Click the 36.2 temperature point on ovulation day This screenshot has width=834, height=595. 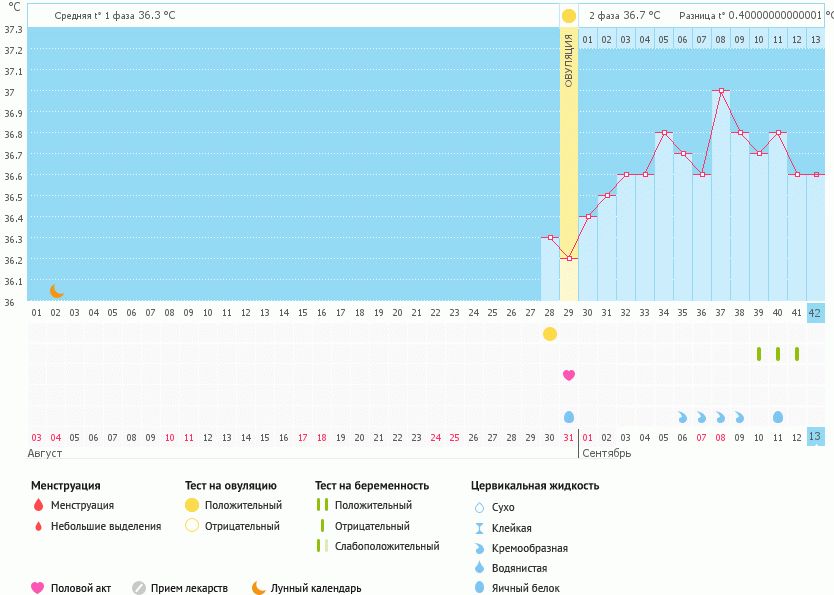pyautogui.click(x=569, y=259)
